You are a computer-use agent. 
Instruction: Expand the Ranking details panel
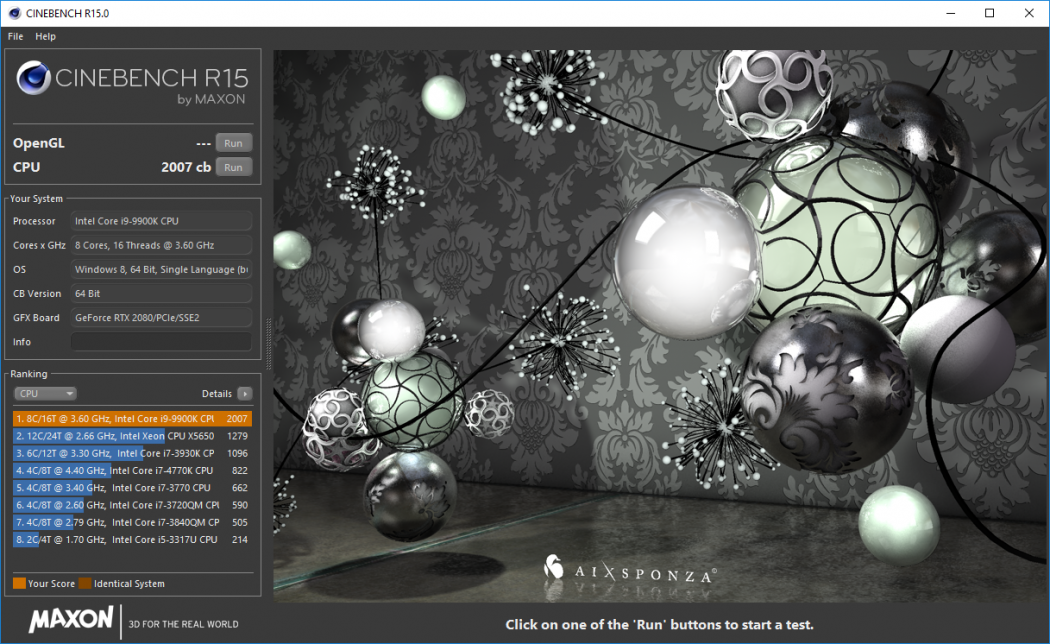point(243,393)
